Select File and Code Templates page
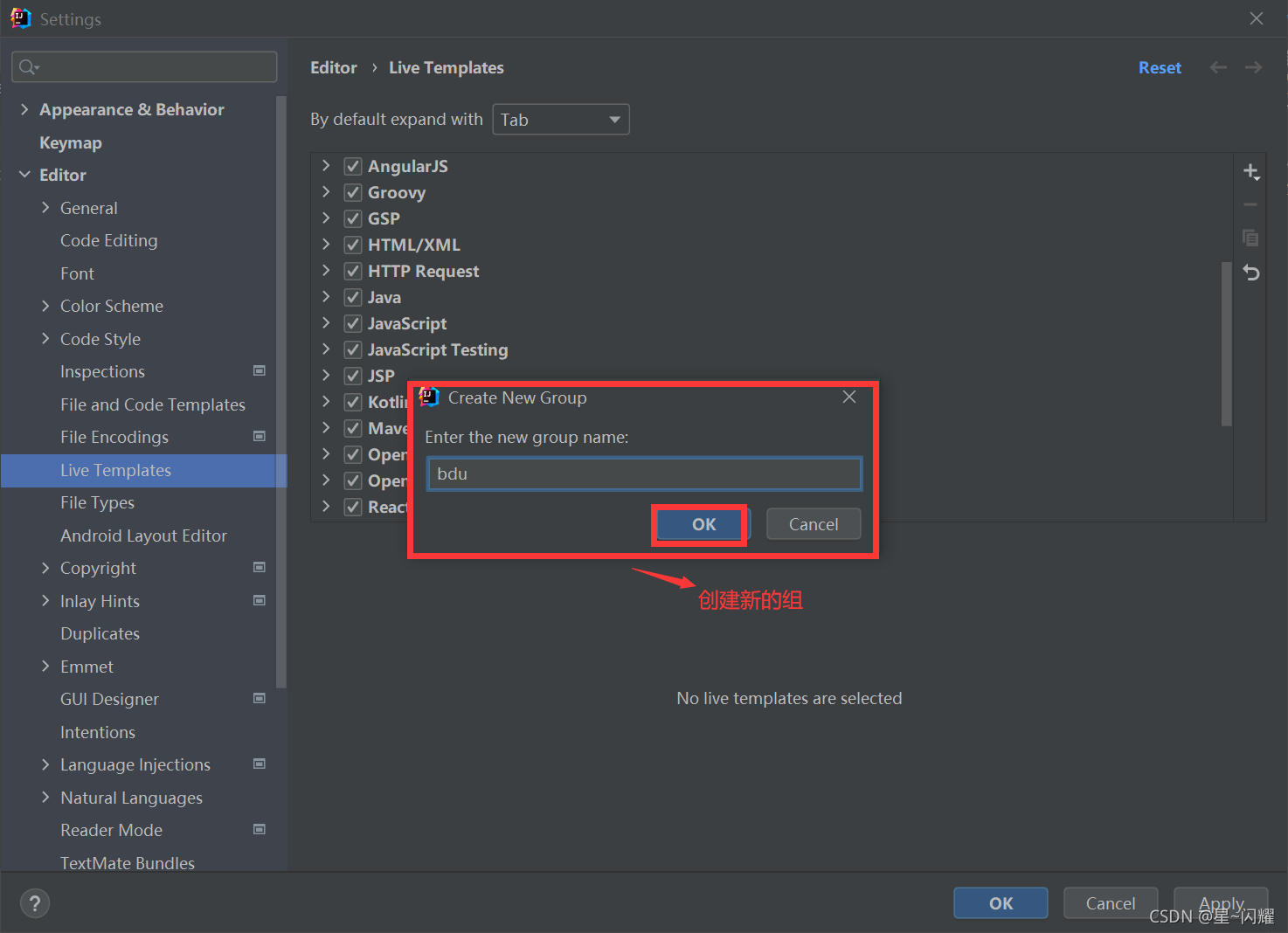The width and height of the screenshot is (1288, 933). tap(153, 404)
